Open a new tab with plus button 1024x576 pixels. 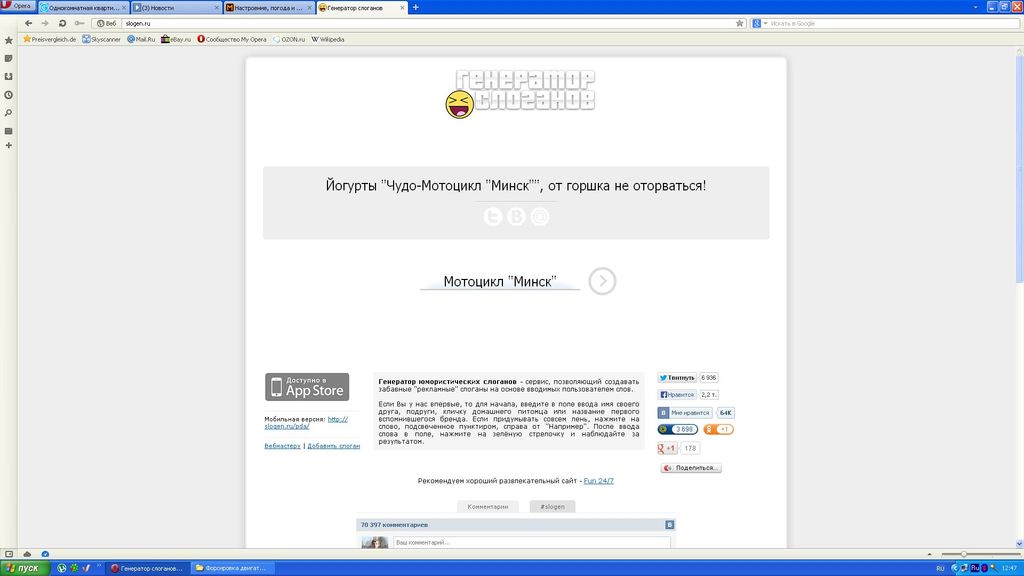415,8
